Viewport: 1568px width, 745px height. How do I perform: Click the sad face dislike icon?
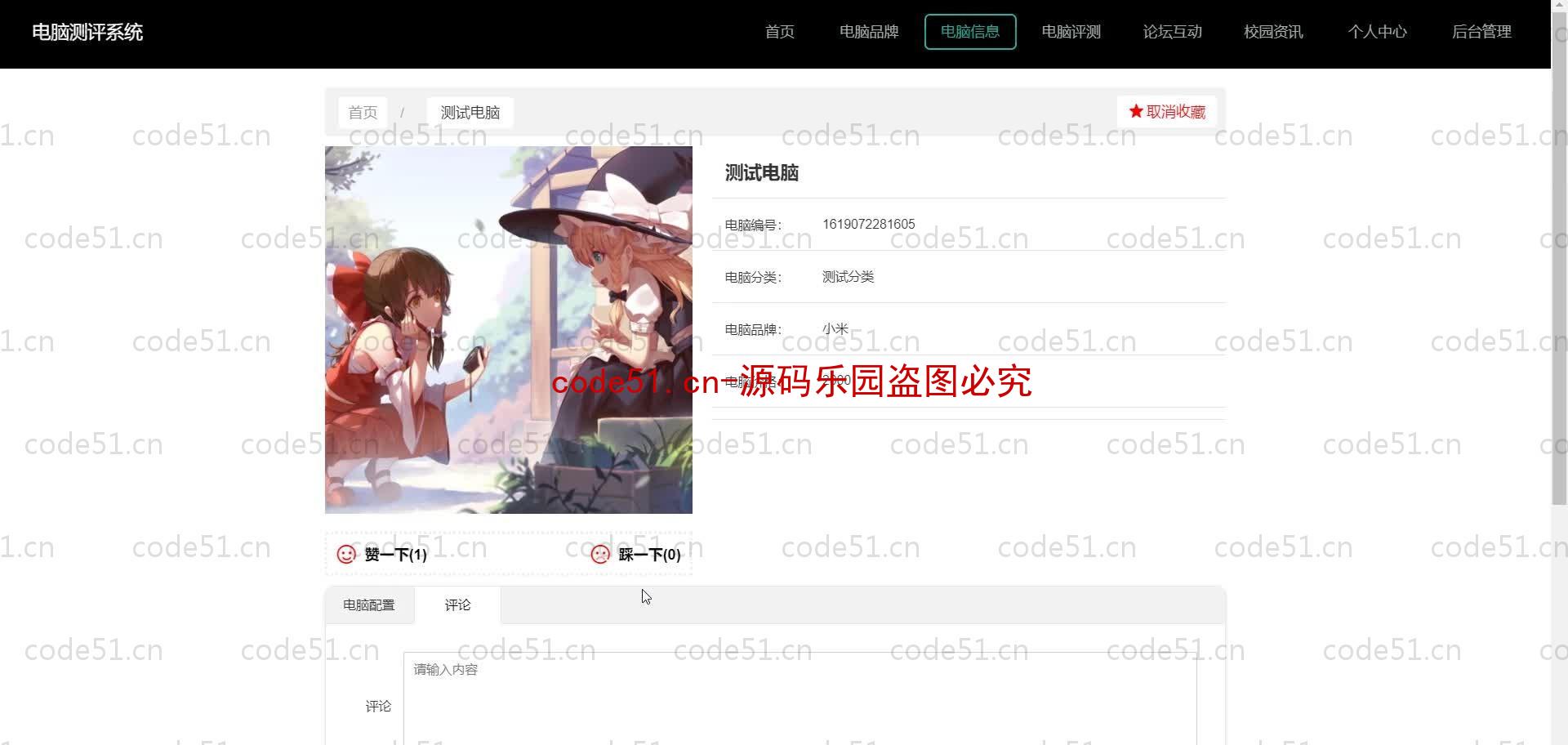point(600,555)
